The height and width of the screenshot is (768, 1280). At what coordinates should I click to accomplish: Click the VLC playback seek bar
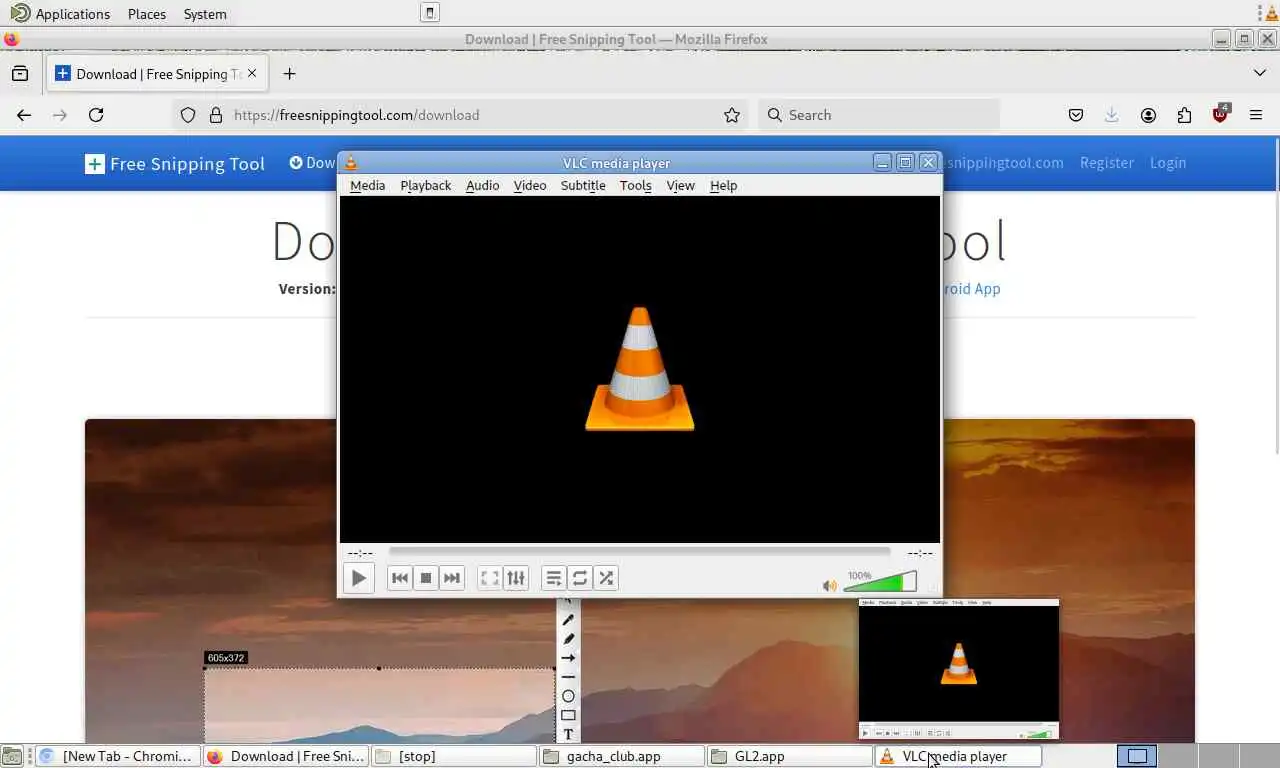[x=639, y=552]
